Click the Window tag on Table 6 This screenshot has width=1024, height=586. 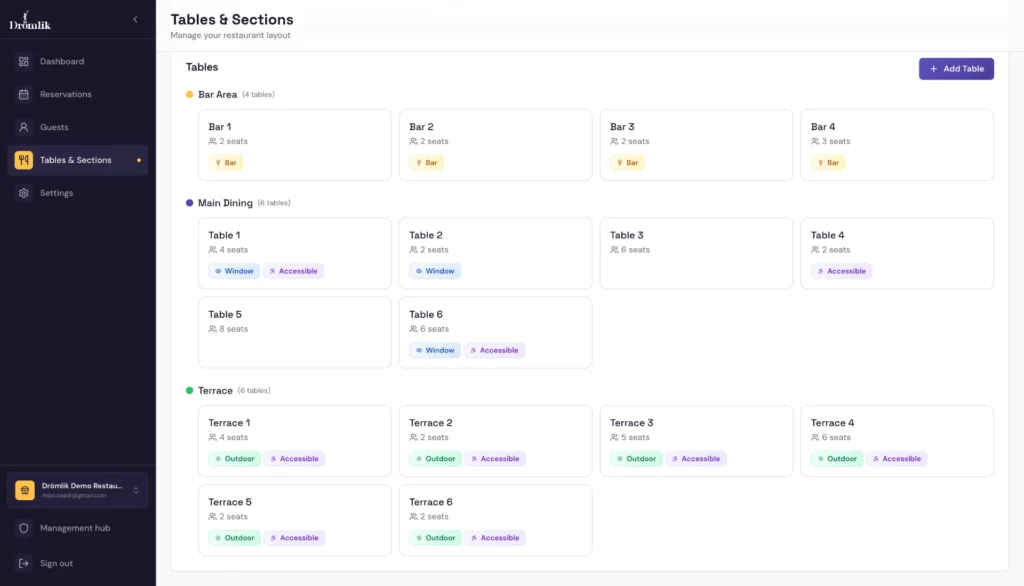coord(435,350)
